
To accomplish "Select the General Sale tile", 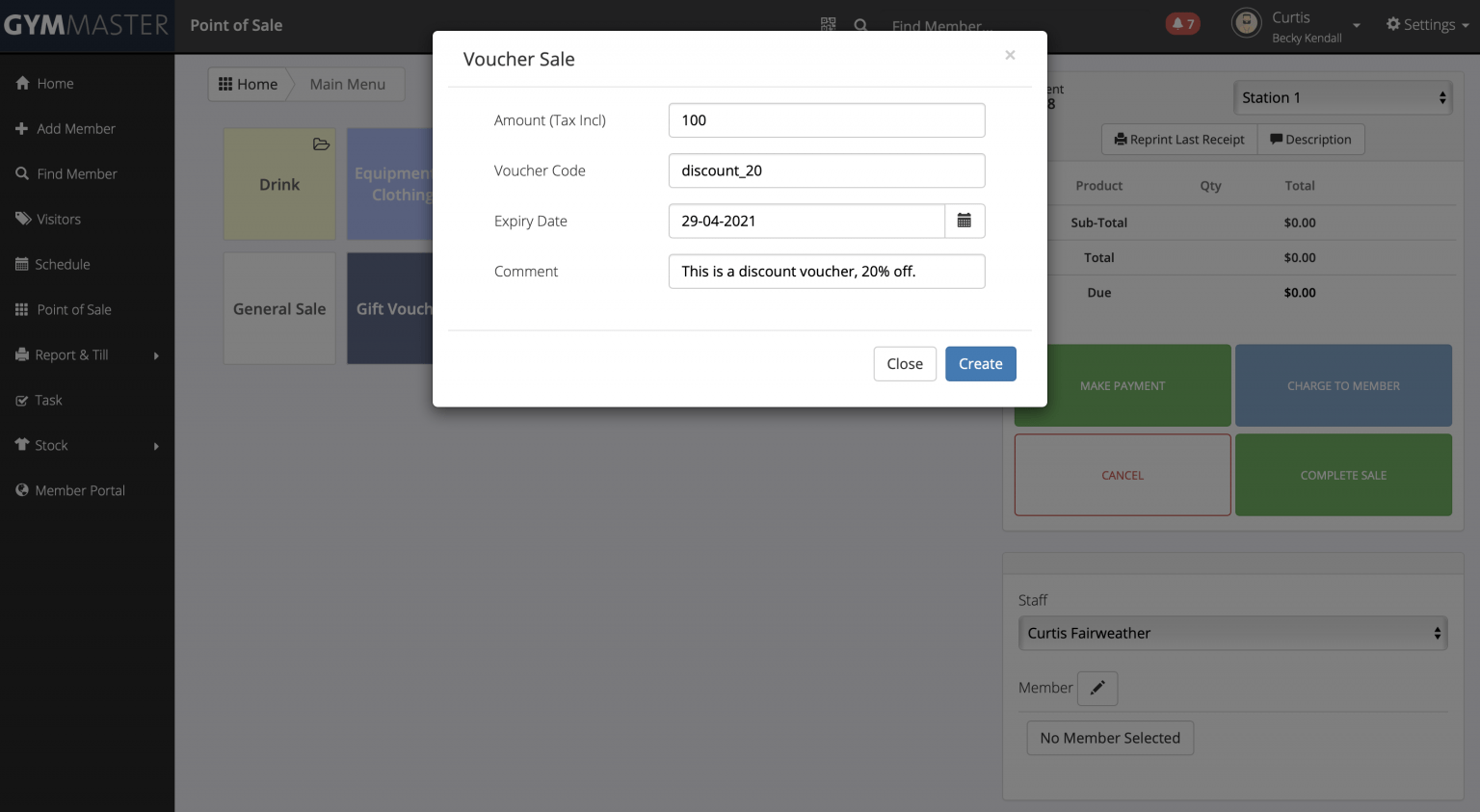I will tap(279, 308).
